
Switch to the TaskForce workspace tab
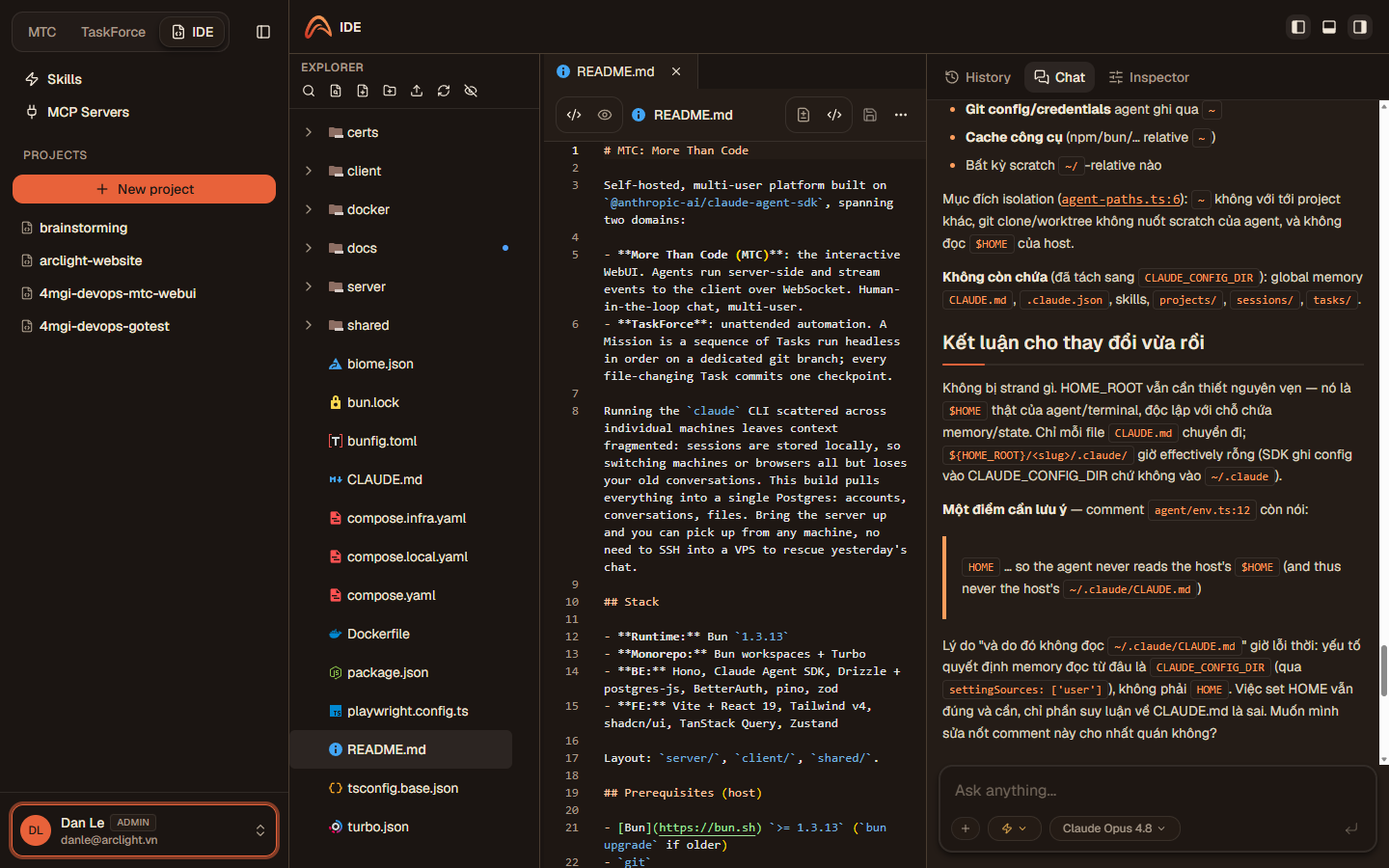pos(113,32)
